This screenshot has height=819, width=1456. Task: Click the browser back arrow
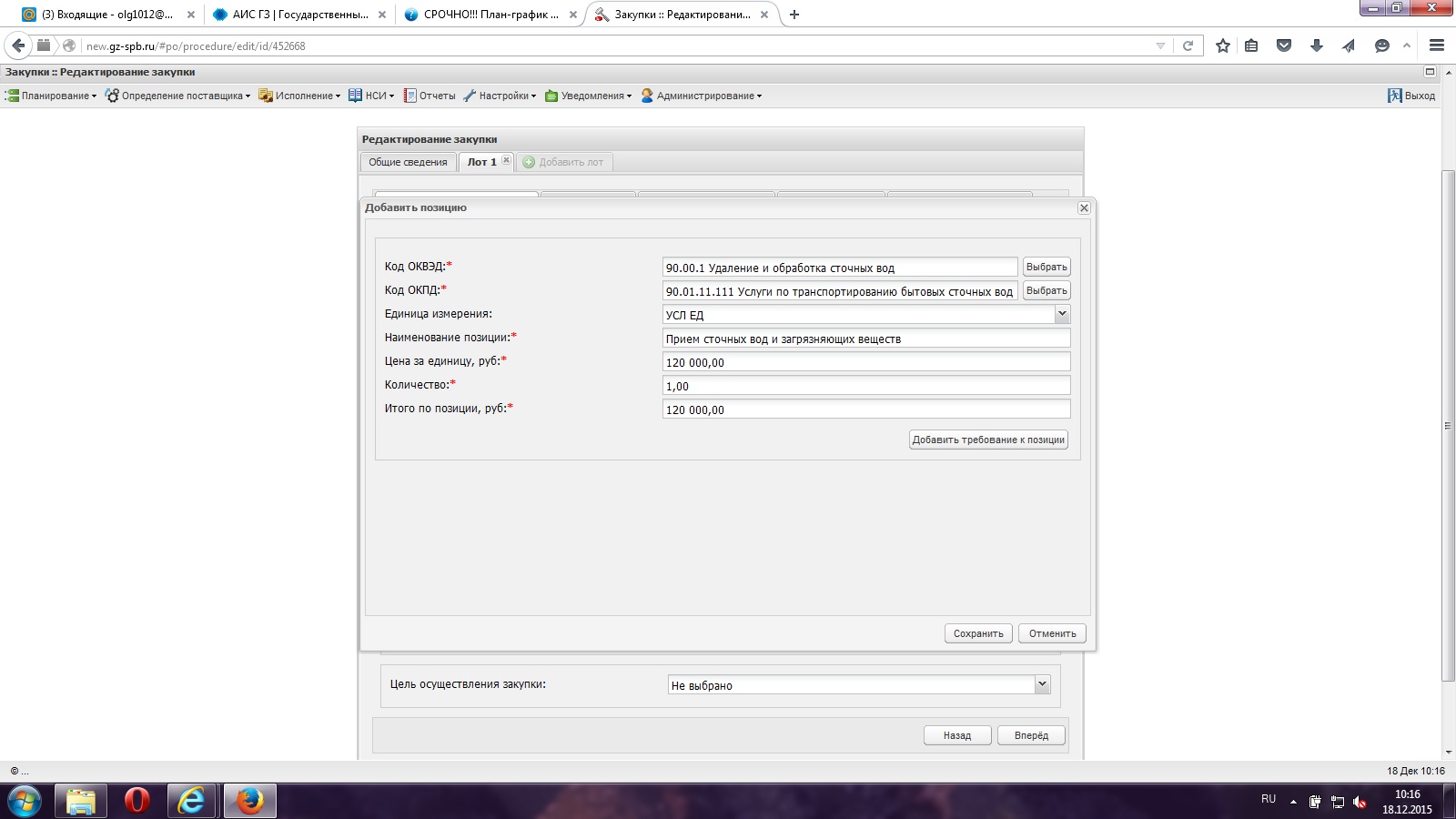[18, 45]
